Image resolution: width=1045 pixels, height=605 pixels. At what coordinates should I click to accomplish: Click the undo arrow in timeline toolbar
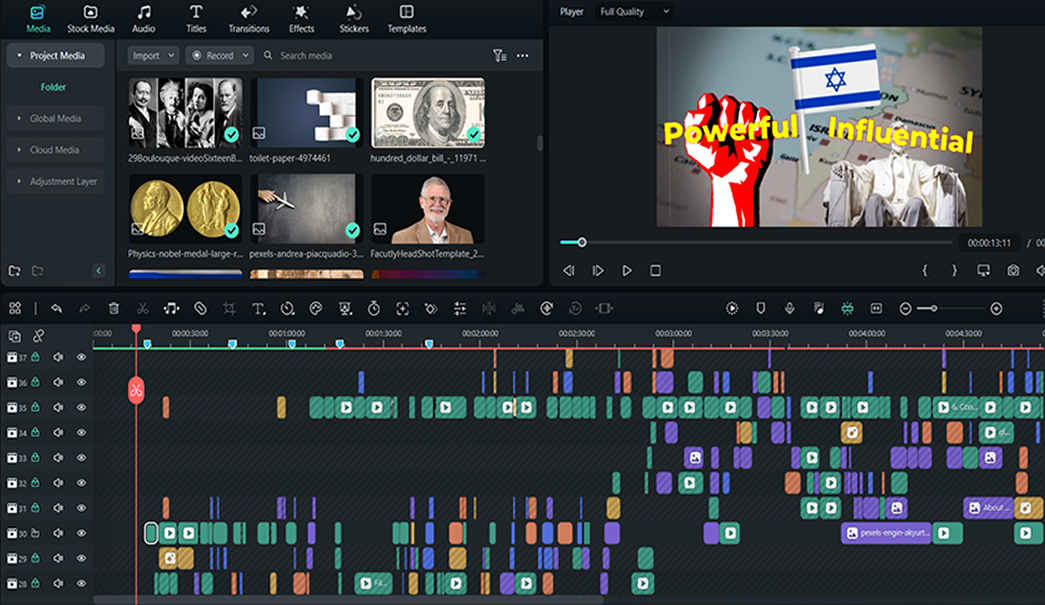point(56,309)
